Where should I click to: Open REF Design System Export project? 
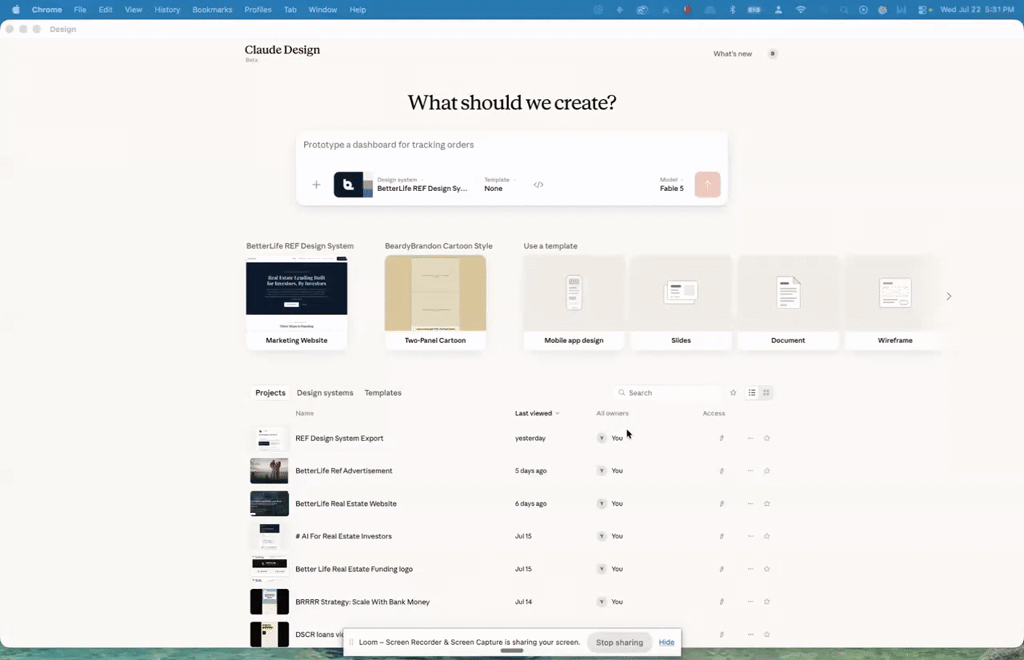click(x=339, y=438)
